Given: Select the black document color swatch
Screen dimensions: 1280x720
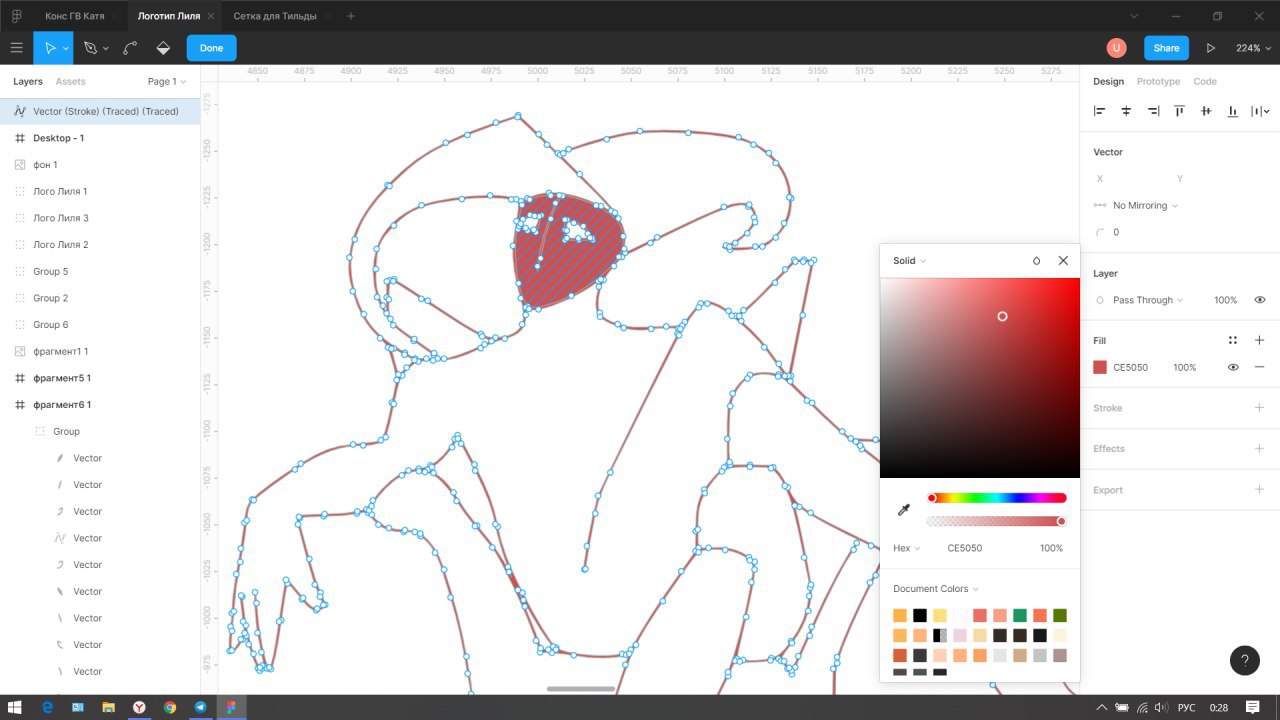Looking at the screenshot, I should click(920, 616).
